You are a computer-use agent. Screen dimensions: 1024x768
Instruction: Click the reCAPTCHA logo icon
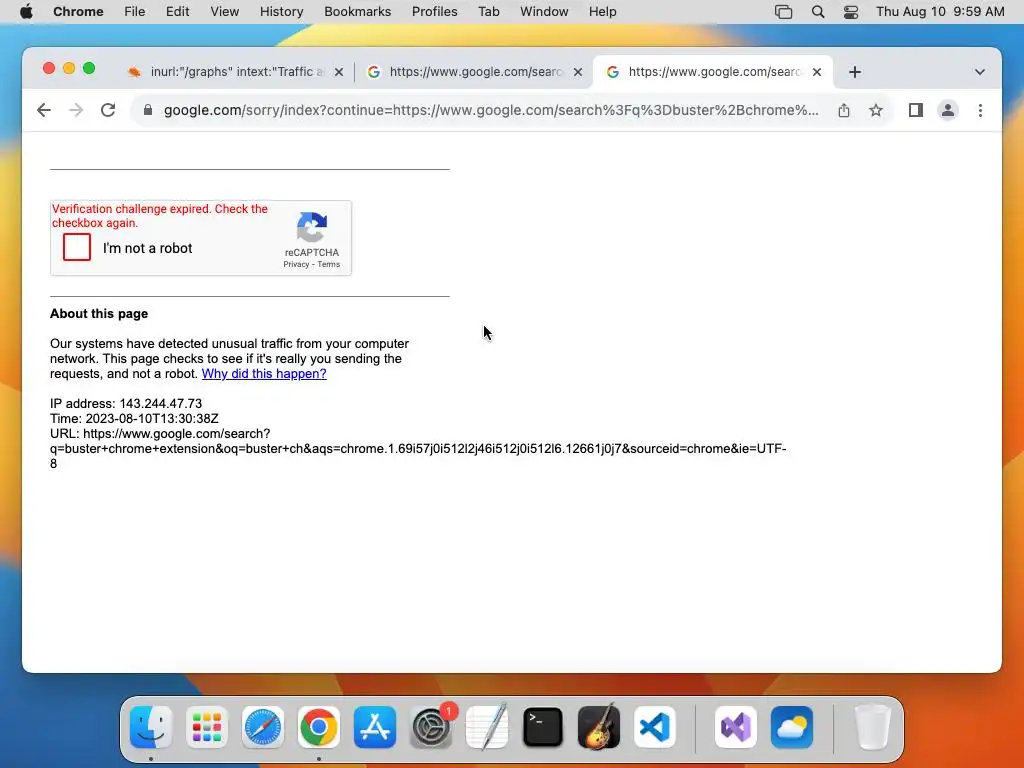[312, 227]
